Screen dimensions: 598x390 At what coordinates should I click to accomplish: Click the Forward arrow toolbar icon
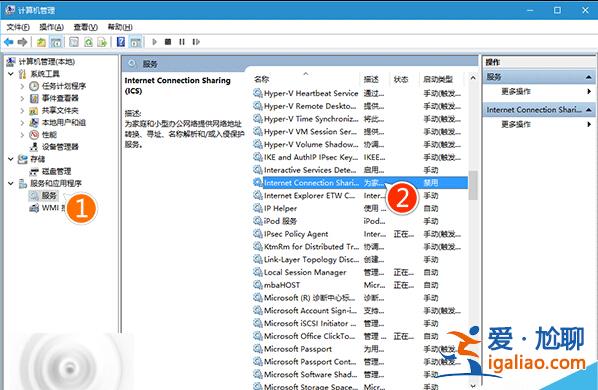22,42
